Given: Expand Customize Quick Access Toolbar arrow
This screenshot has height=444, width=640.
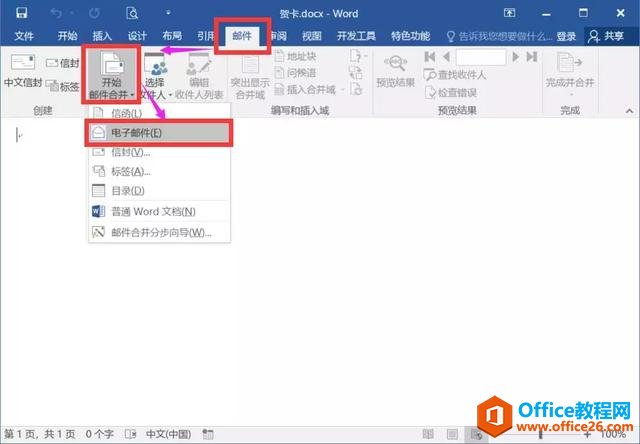Looking at the screenshot, I should [x=168, y=13].
